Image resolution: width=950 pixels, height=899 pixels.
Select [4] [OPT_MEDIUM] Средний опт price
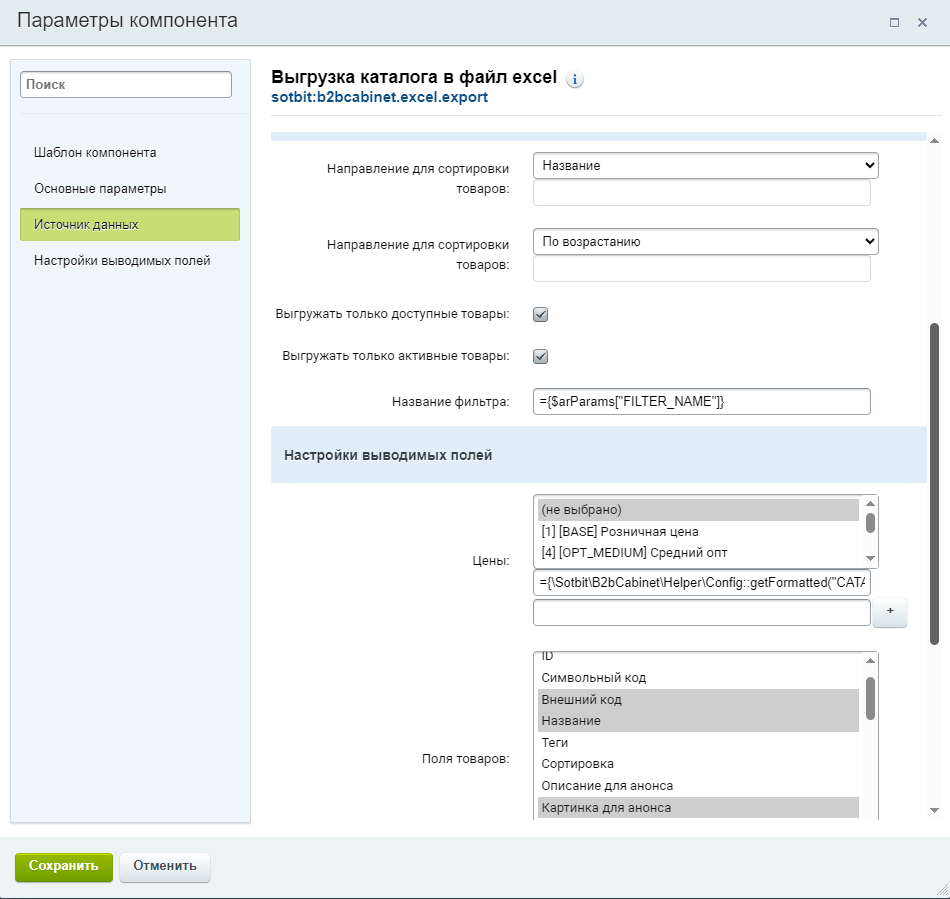pos(699,553)
